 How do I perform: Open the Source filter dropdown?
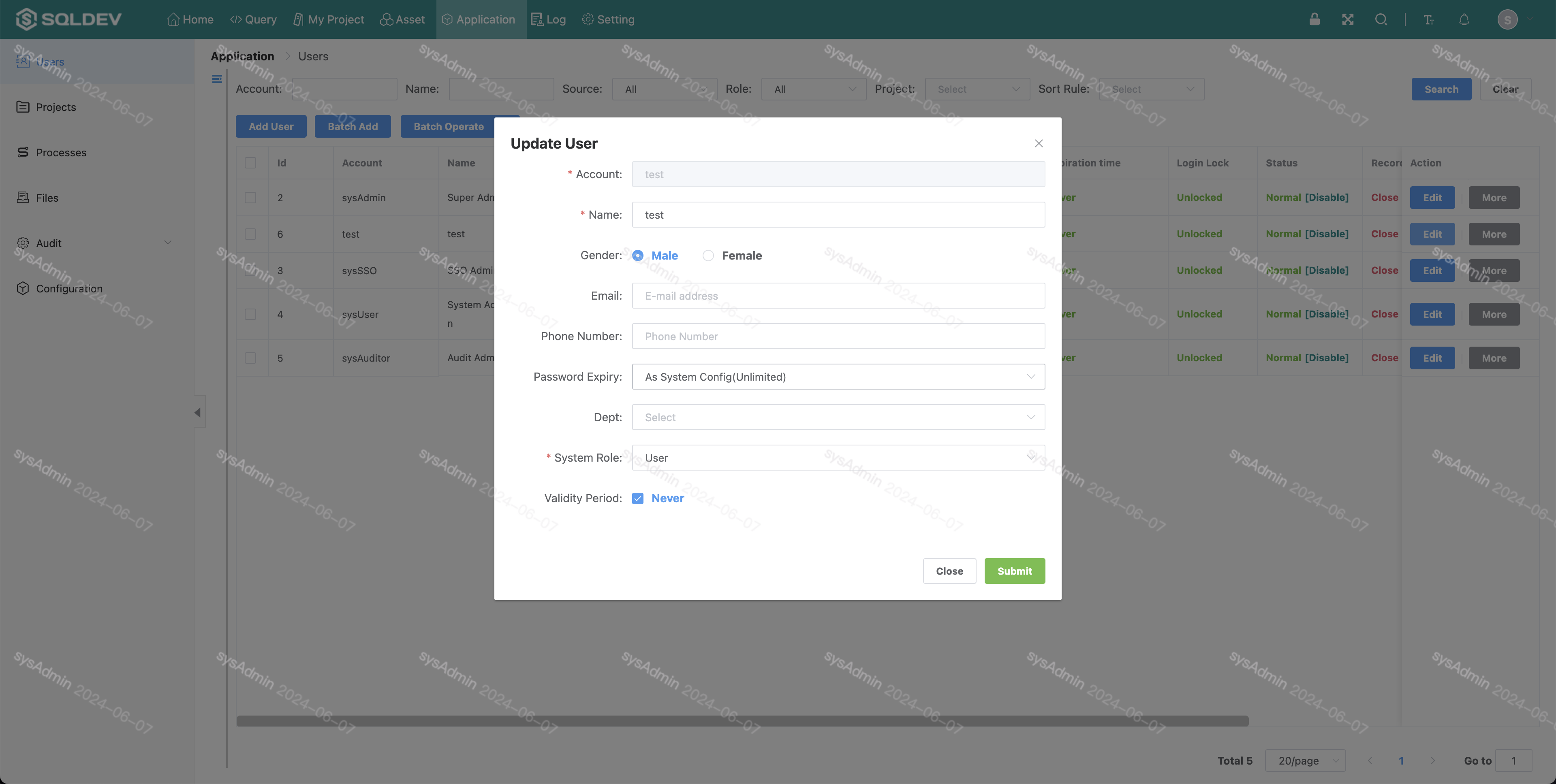(x=665, y=89)
